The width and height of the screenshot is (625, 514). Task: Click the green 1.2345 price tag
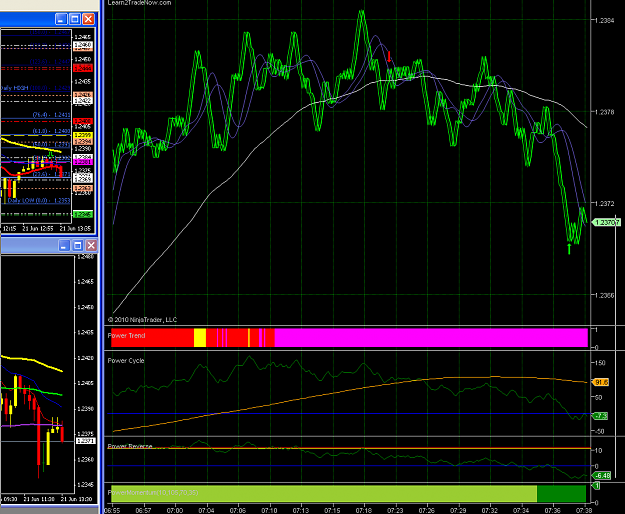coord(83,214)
